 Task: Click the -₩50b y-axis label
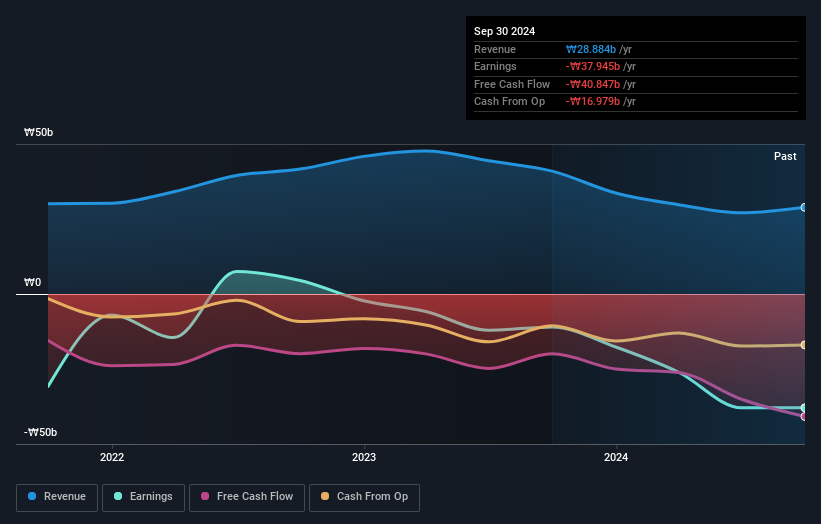tap(40, 432)
